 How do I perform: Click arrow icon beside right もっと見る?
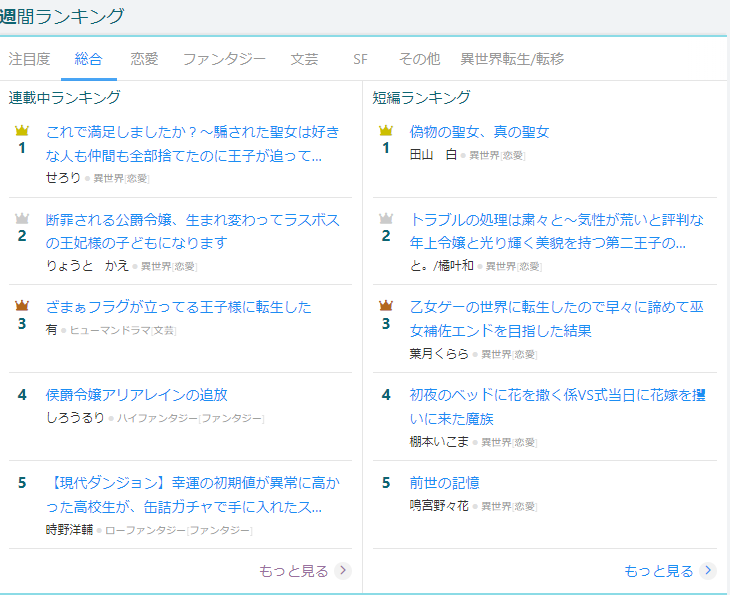708,571
